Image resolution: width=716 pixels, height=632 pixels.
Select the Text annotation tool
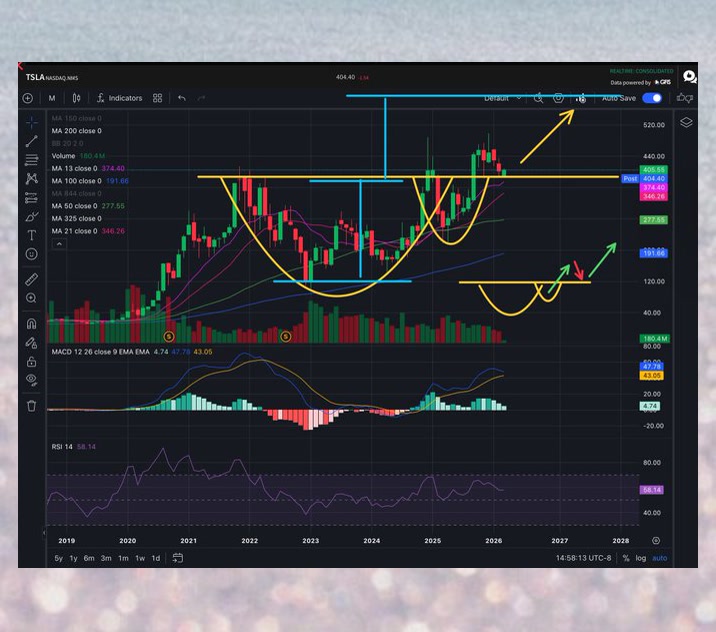tap(32, 235)
